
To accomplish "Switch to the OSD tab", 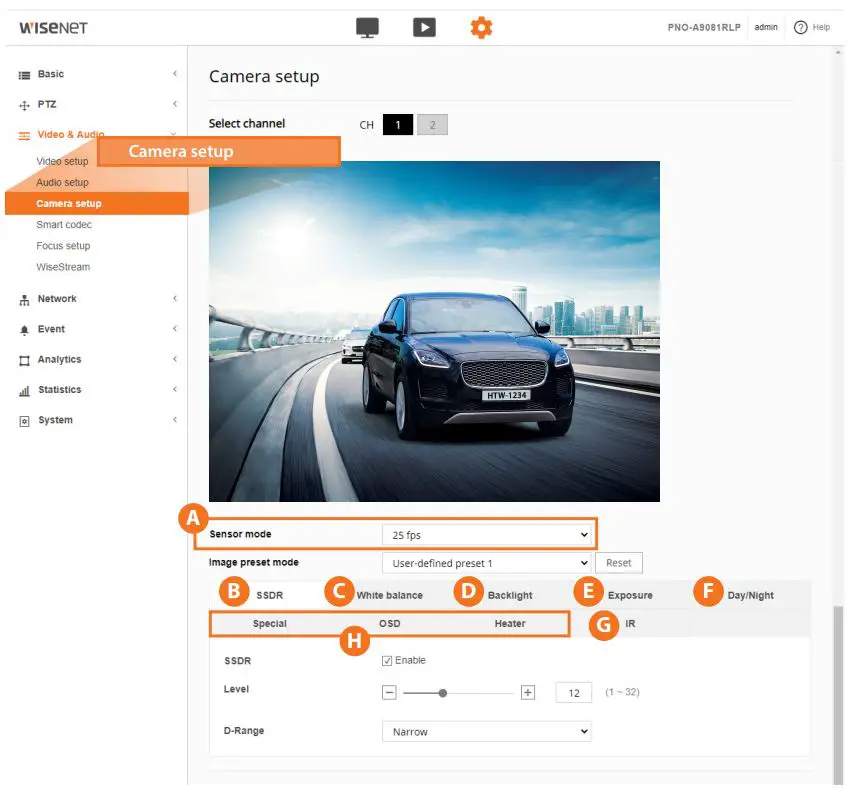I will [x=389, y=623].
